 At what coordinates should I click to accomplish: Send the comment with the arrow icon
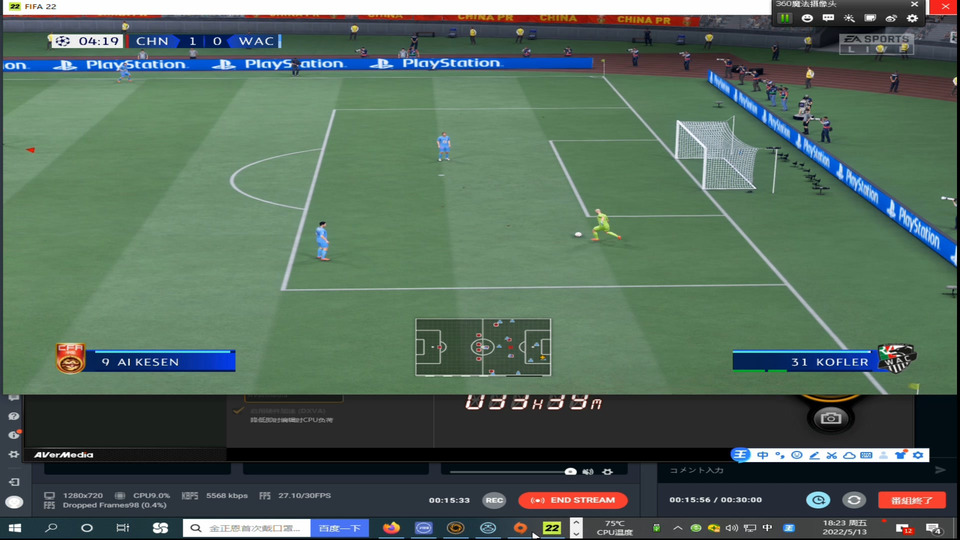940,470
